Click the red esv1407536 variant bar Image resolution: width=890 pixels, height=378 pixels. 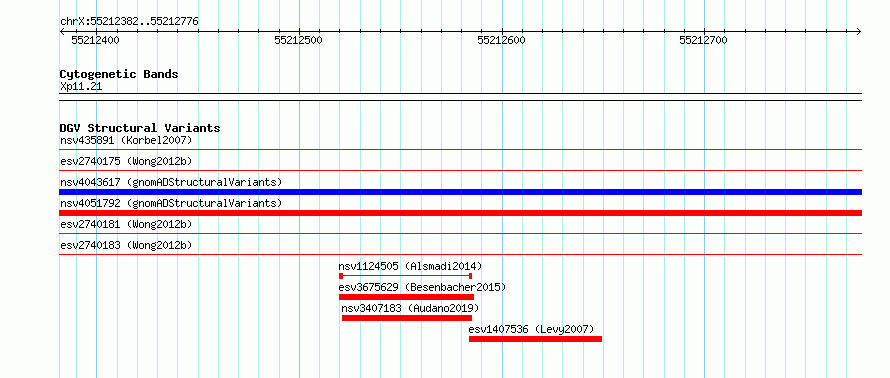coord(535,339)
